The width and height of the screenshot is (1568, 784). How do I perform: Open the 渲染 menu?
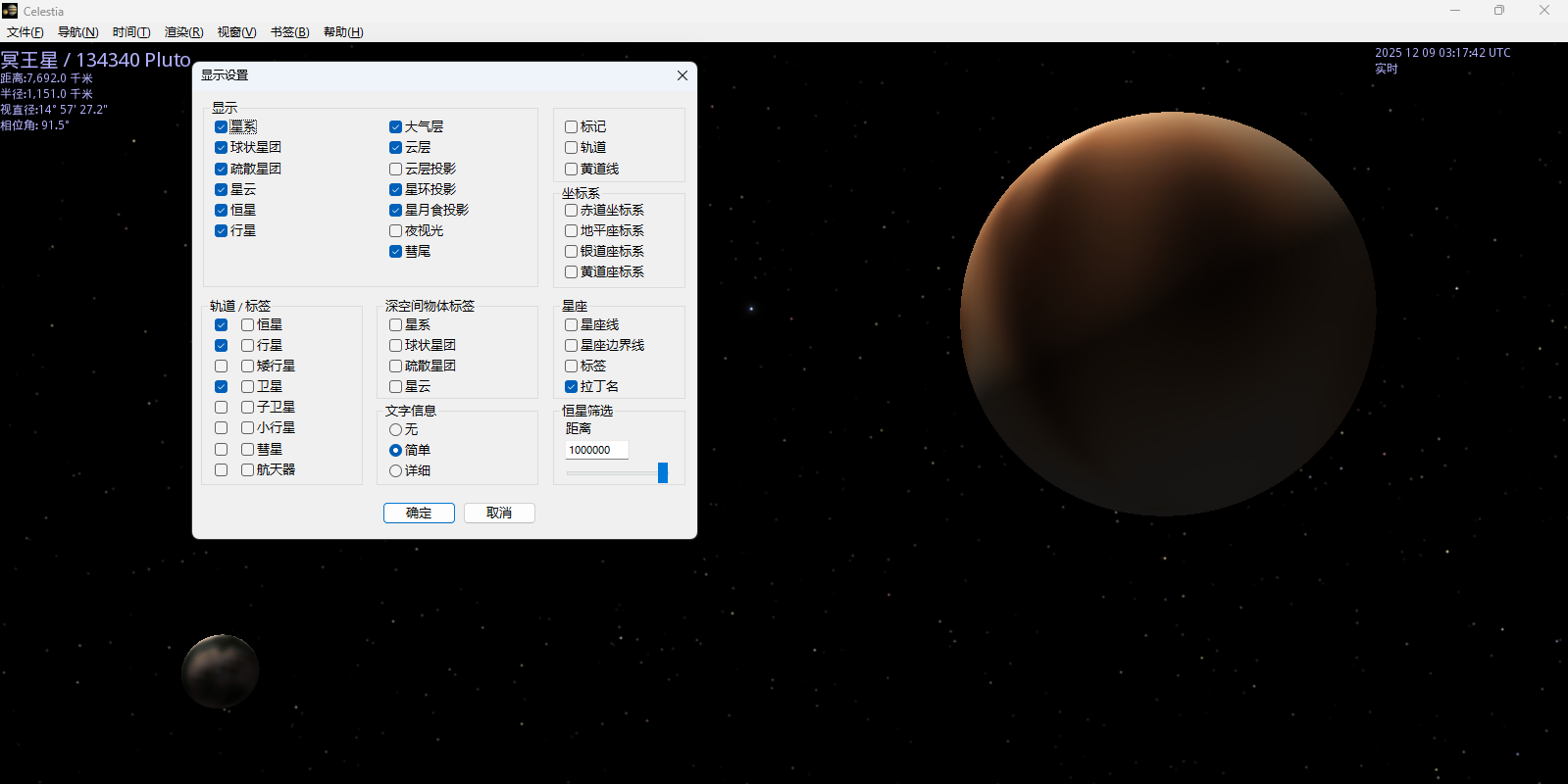pos(183,32)
